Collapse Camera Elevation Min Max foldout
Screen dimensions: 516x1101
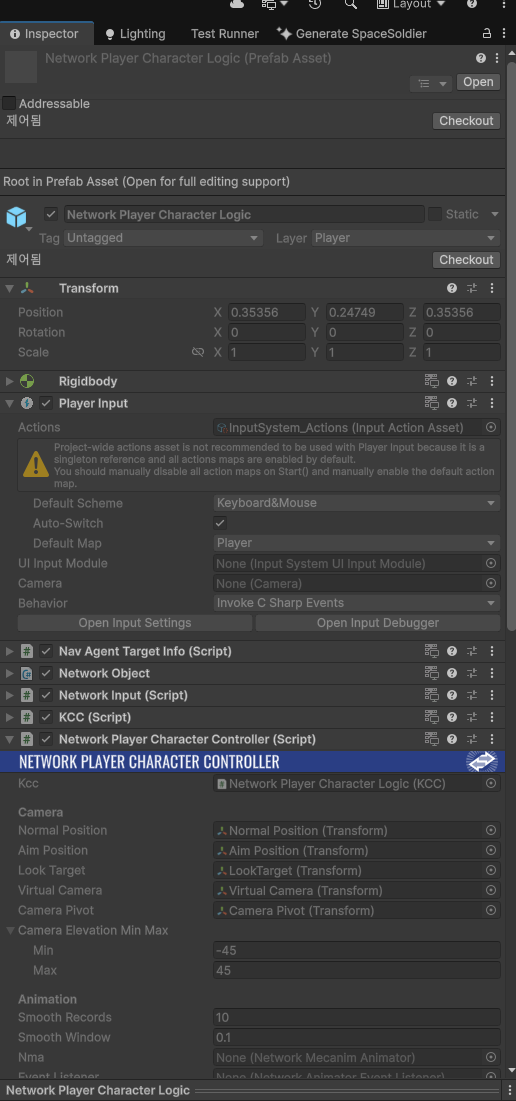(x=11, y=930)
